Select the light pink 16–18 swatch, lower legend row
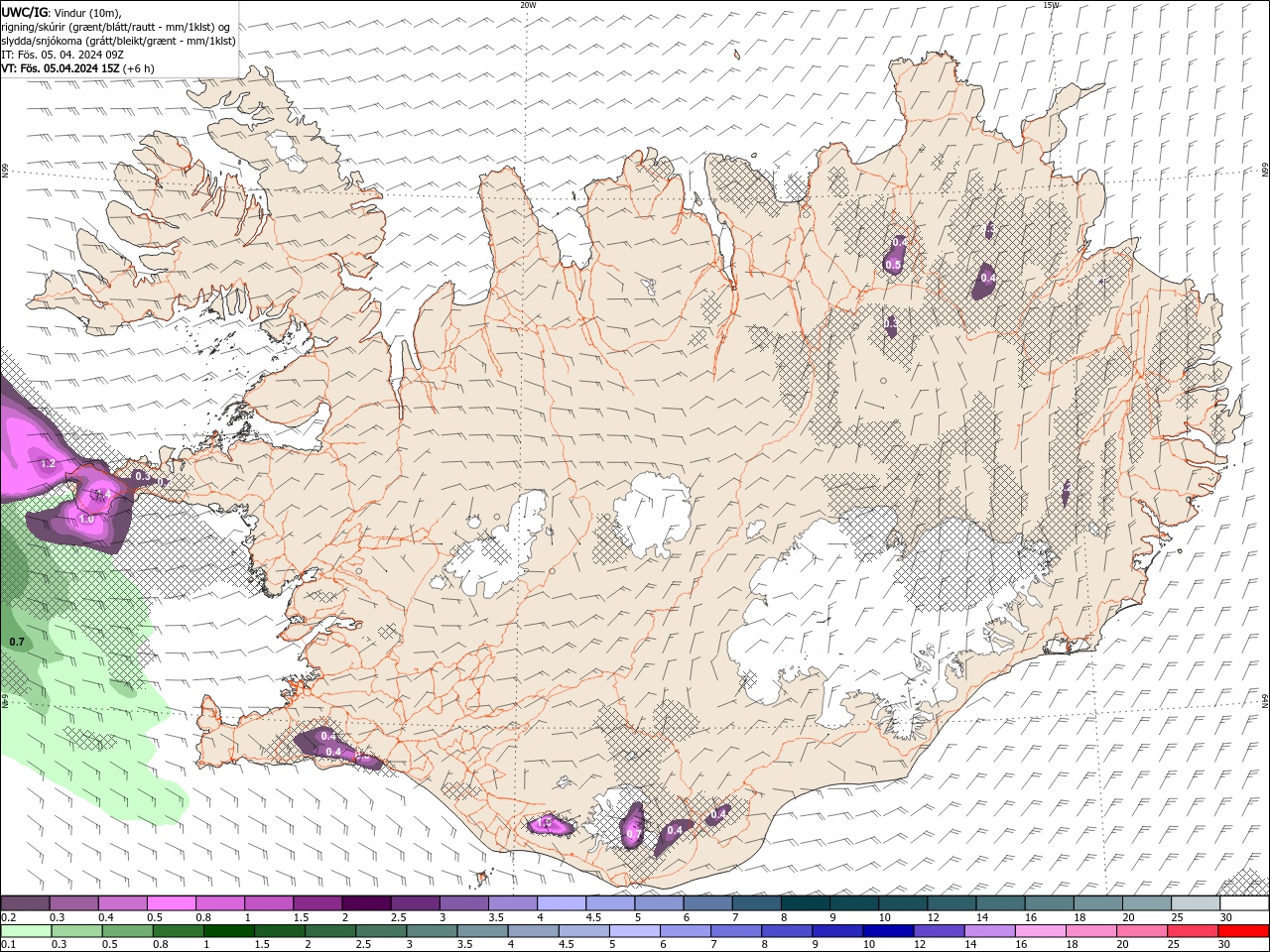This screenshot has height=952, width=1270. coord(1041,931)
